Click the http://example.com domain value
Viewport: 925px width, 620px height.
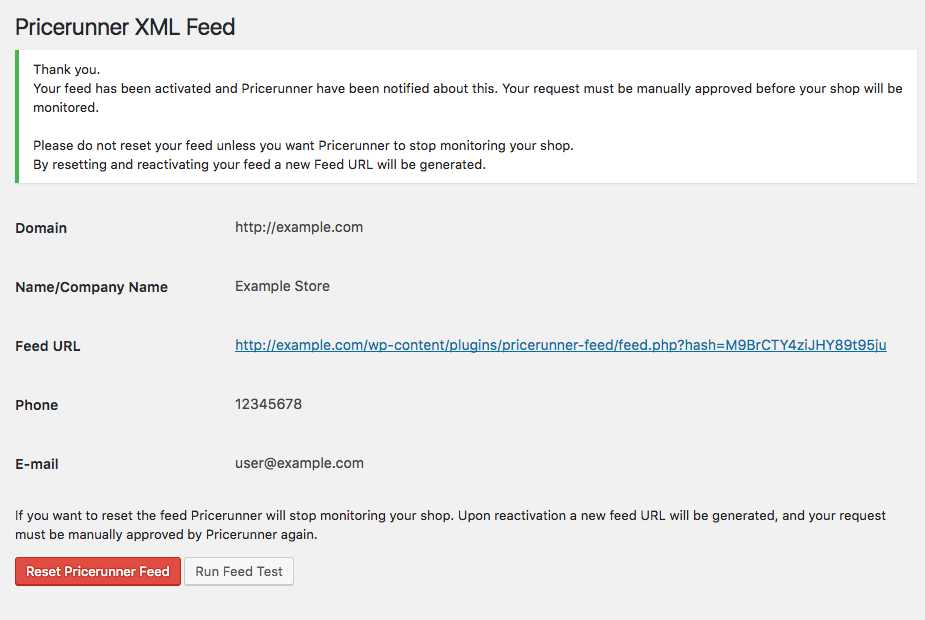pos(299,227)
